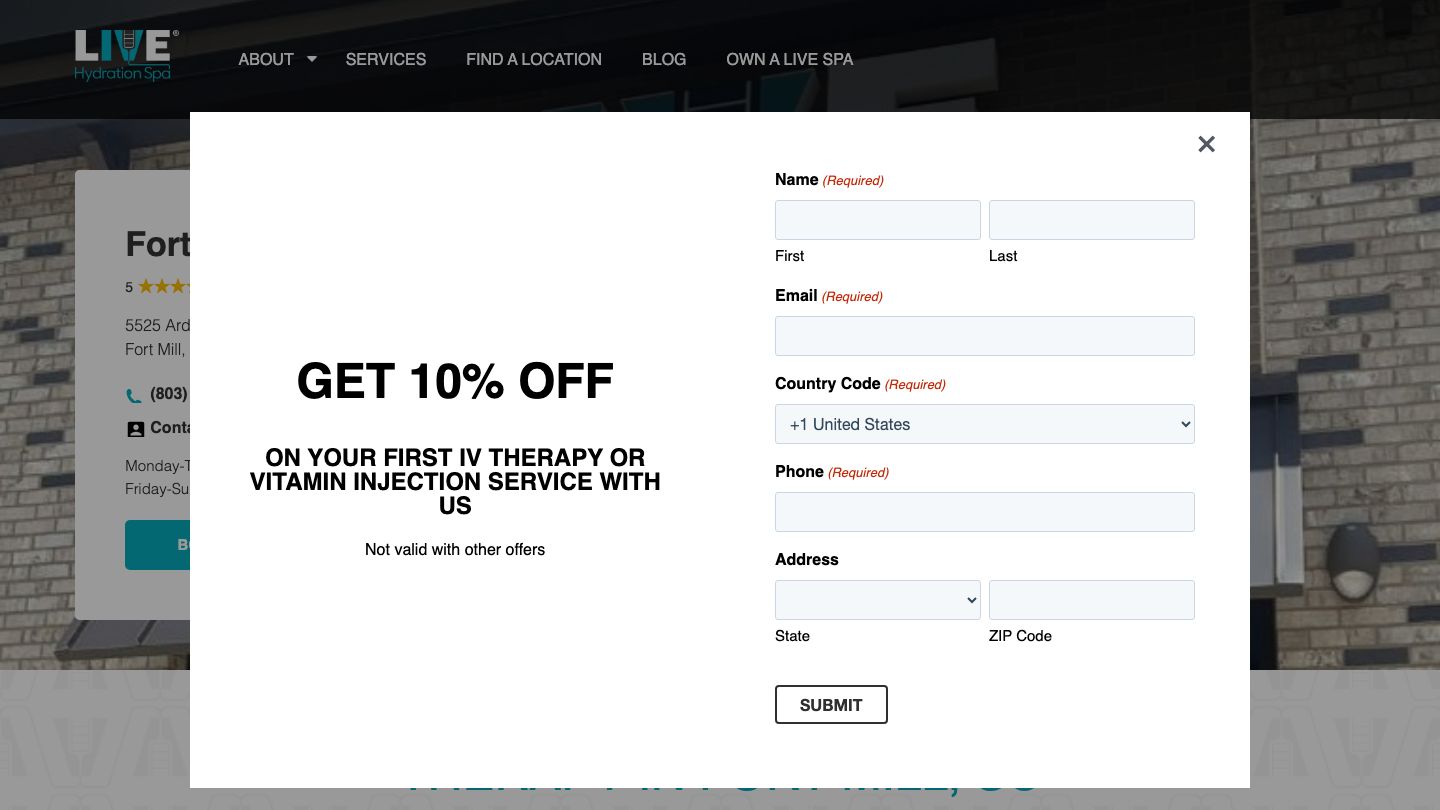Submit the discount form
The height and width of the screenshot is (810, 1440).
click(x=831, y=705)
